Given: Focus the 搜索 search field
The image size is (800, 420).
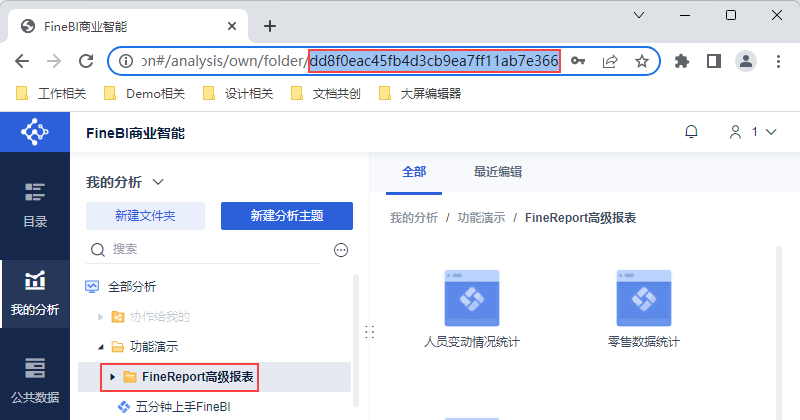Looking at the screenshot, I should point(204,250).
